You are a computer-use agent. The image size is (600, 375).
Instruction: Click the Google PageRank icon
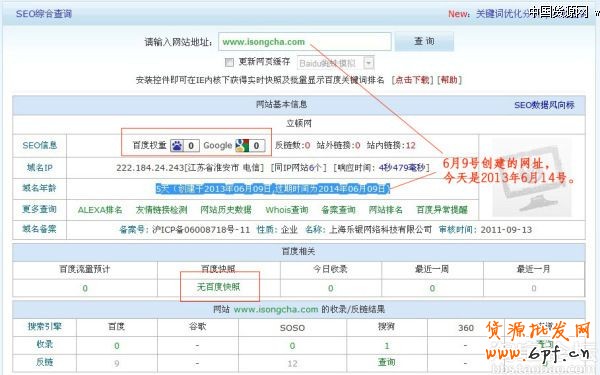click(242, 145)
